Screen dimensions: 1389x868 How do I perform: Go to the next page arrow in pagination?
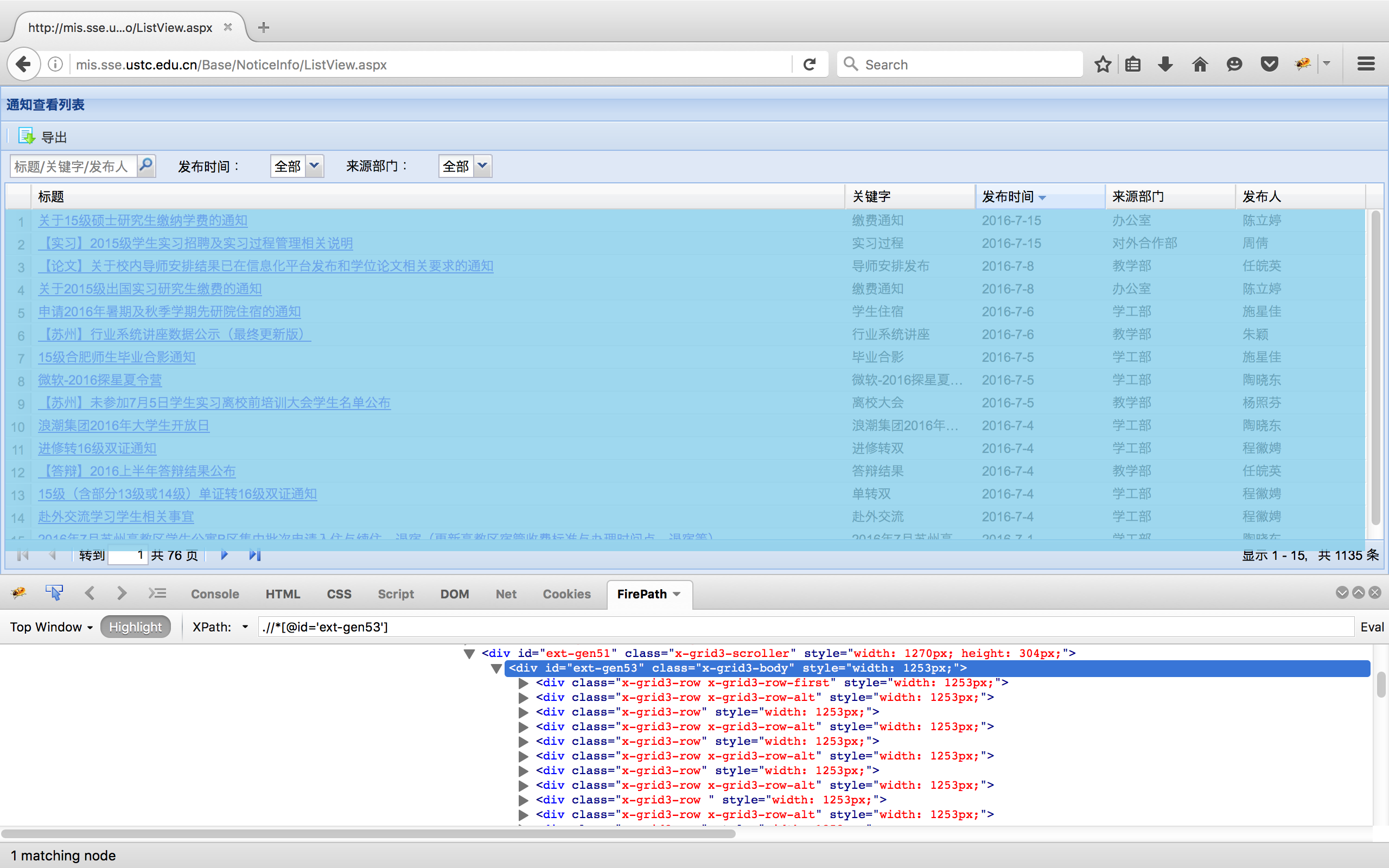[224, 555]
